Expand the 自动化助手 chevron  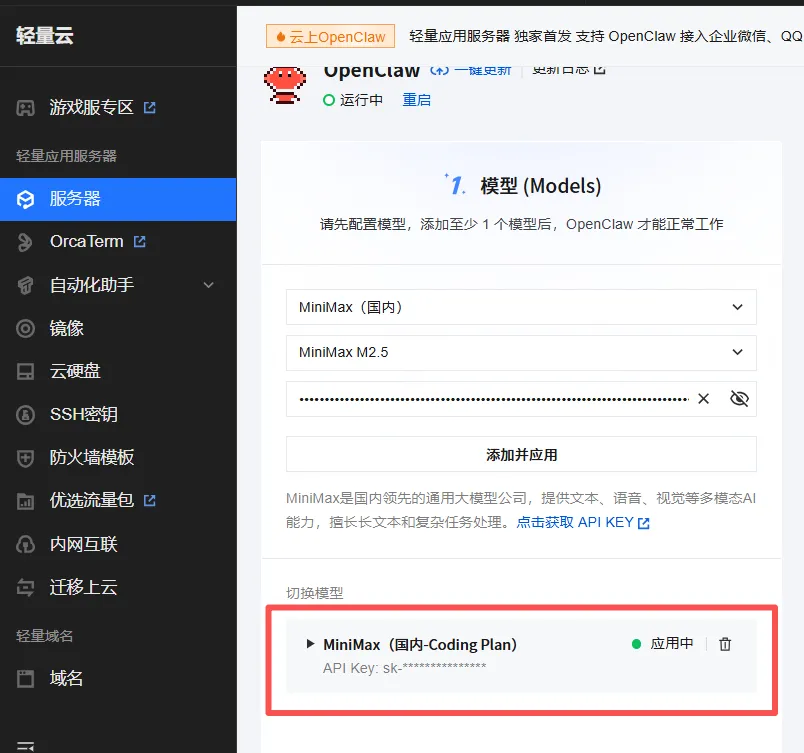pyautogui.click(x=208, y=285)
